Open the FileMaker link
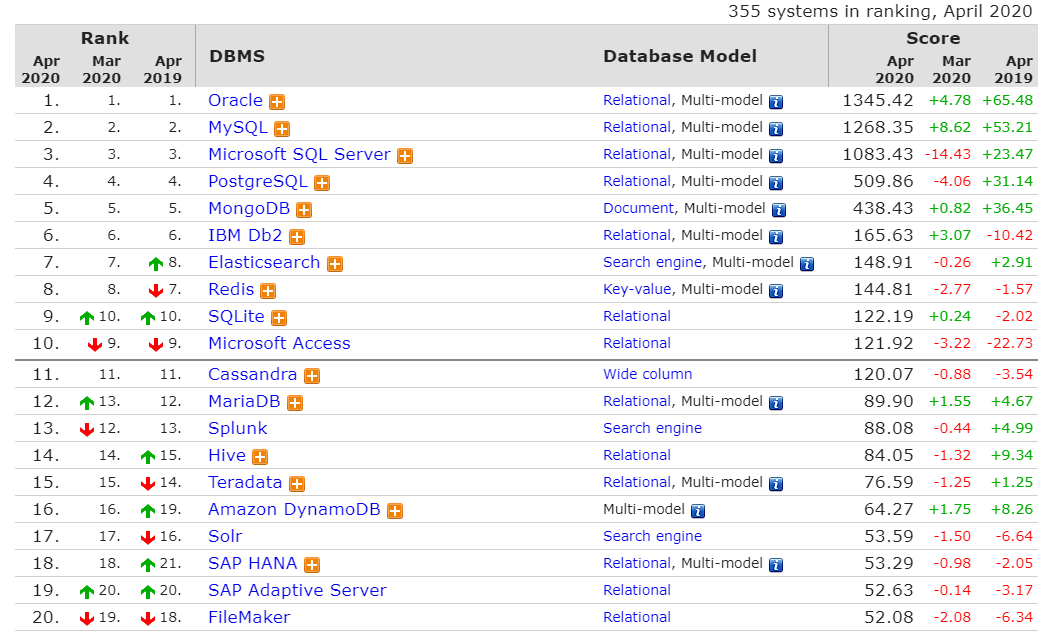Viewport: 1044px width, 631px height. (249, 618)
